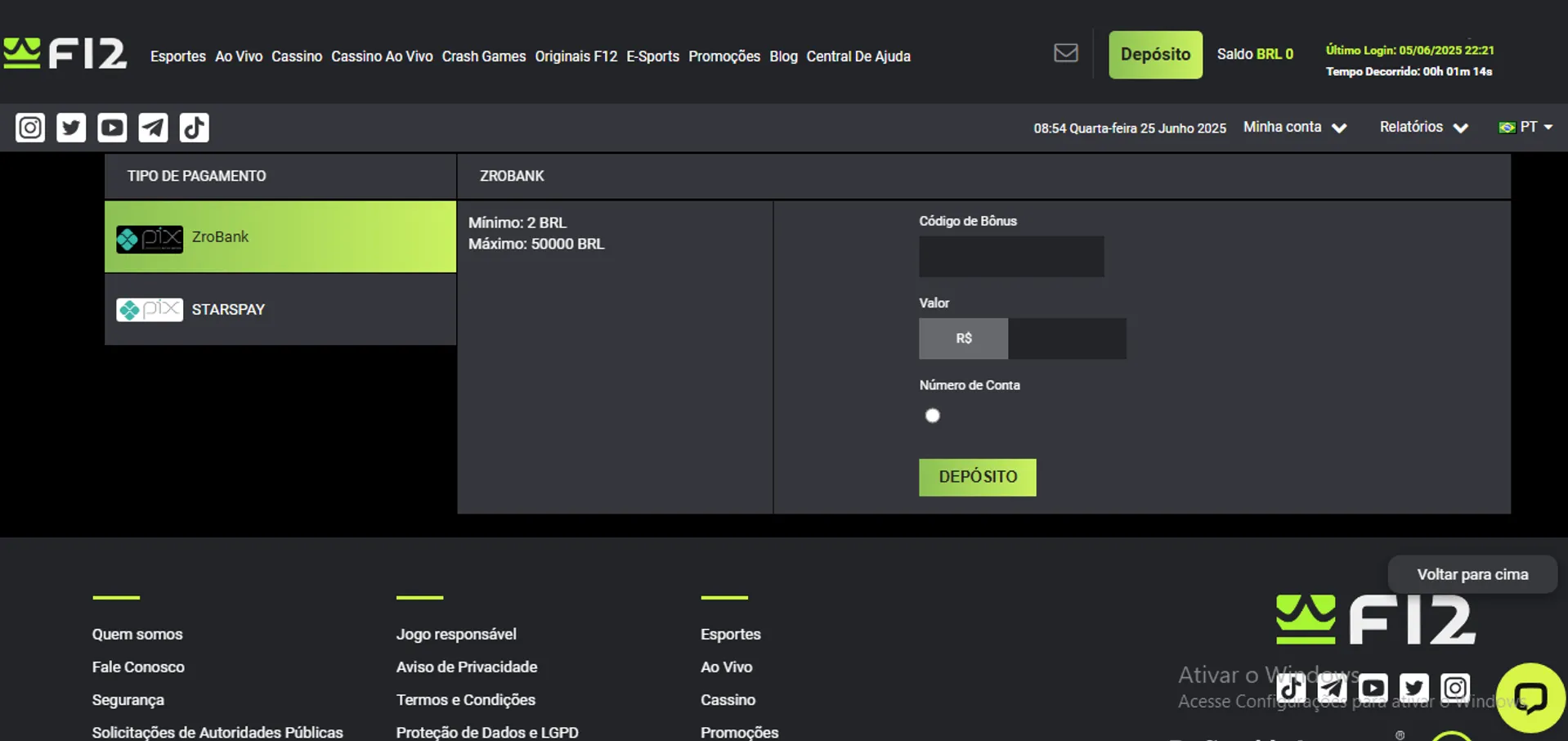Click the footer F12 logo
This screenshot has height=741, width=1568.
coord(1376,619)
